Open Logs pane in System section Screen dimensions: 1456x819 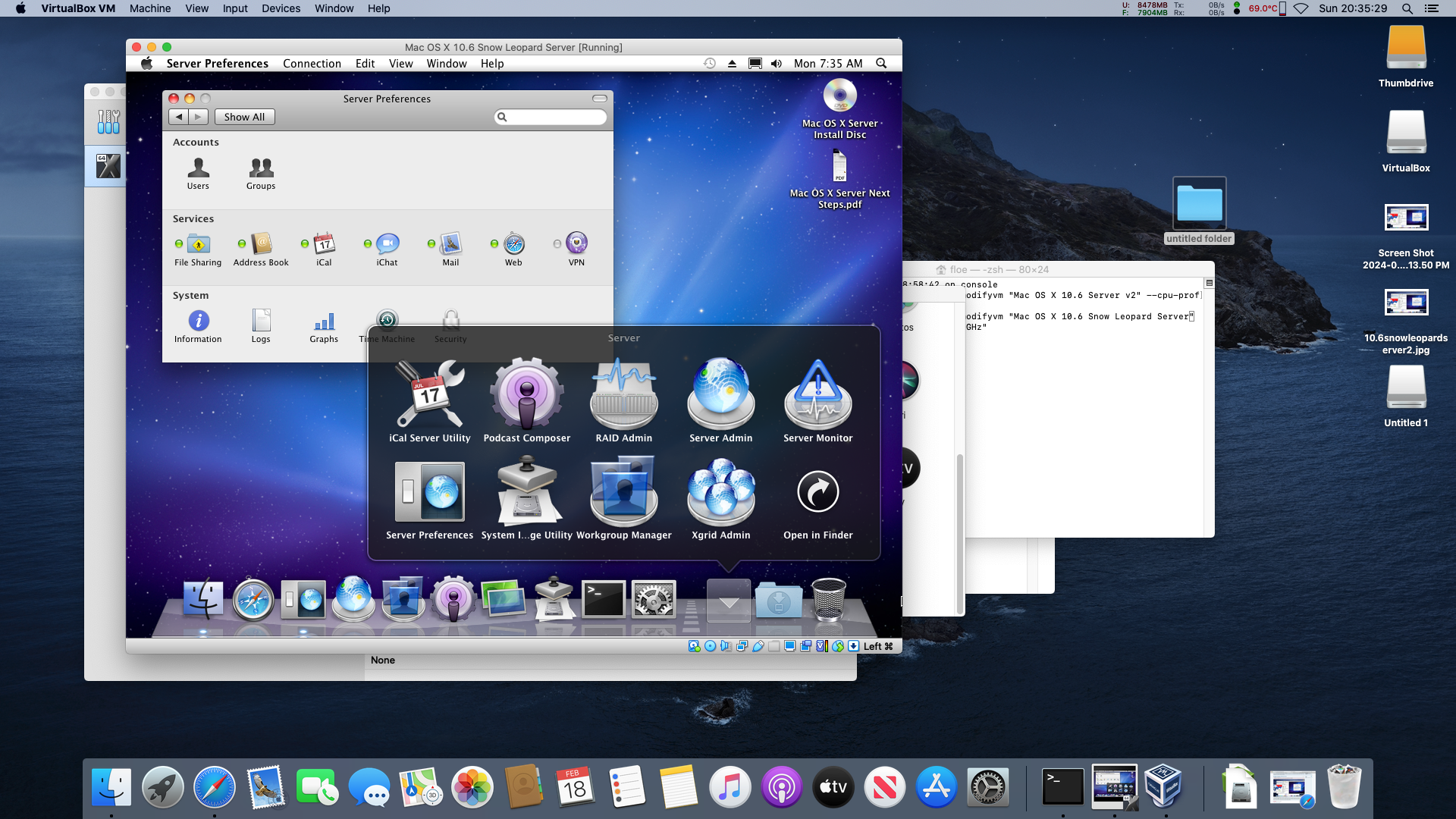pyautogui.click(x=261, y=326)
